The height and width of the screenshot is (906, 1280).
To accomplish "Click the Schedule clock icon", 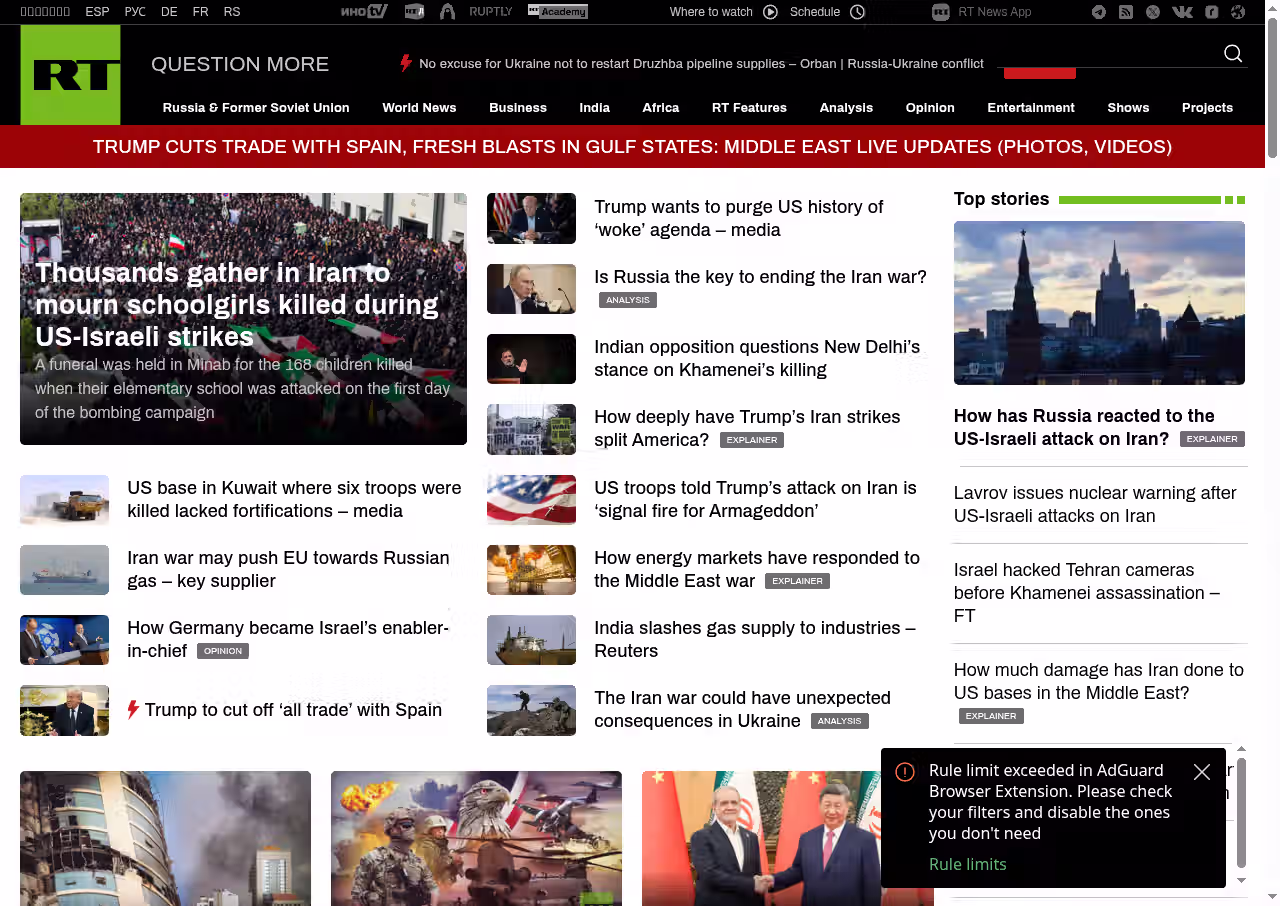I will (x=857, y=12).
